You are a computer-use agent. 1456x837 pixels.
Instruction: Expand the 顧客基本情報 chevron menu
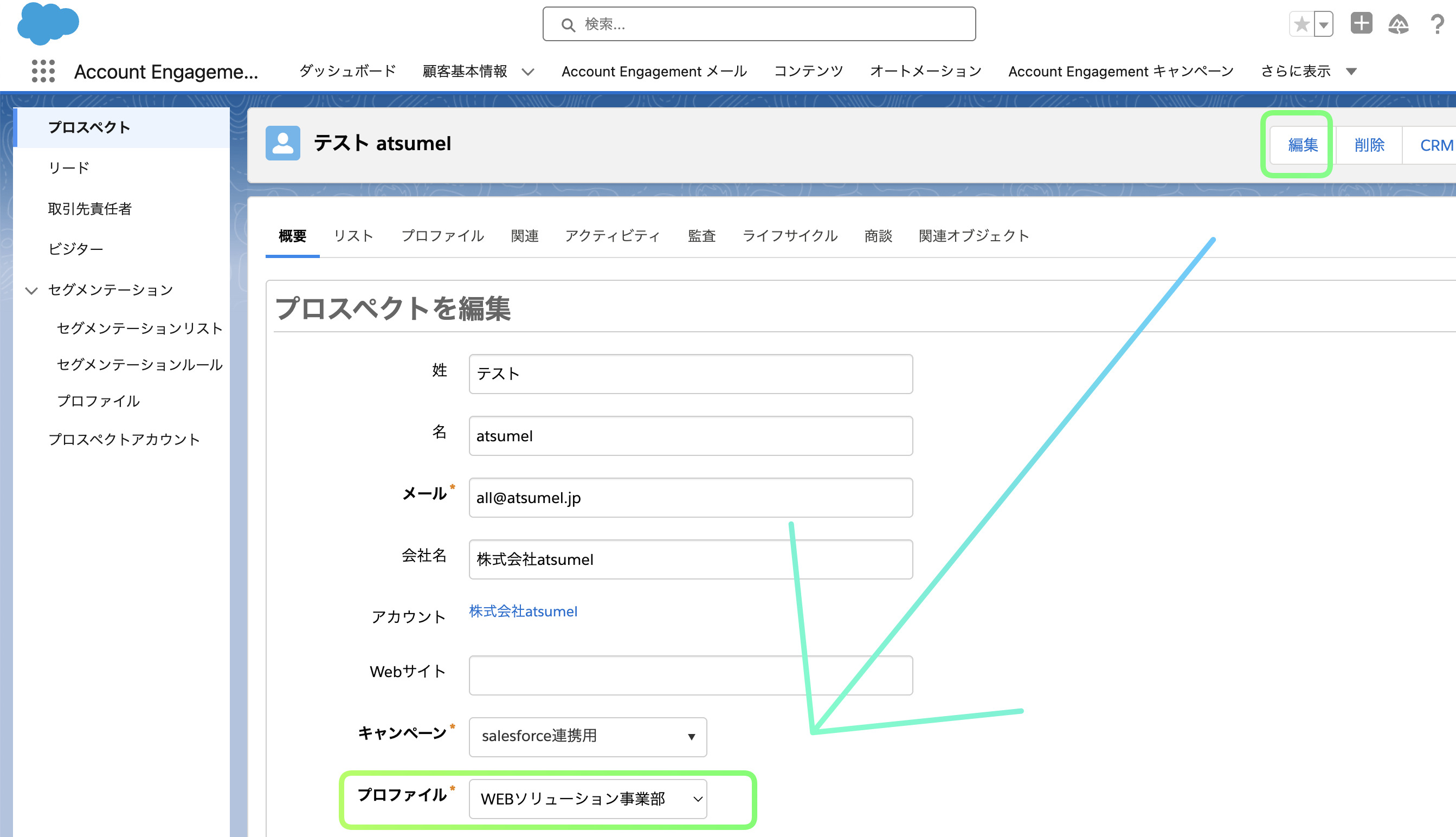point(527,72)
